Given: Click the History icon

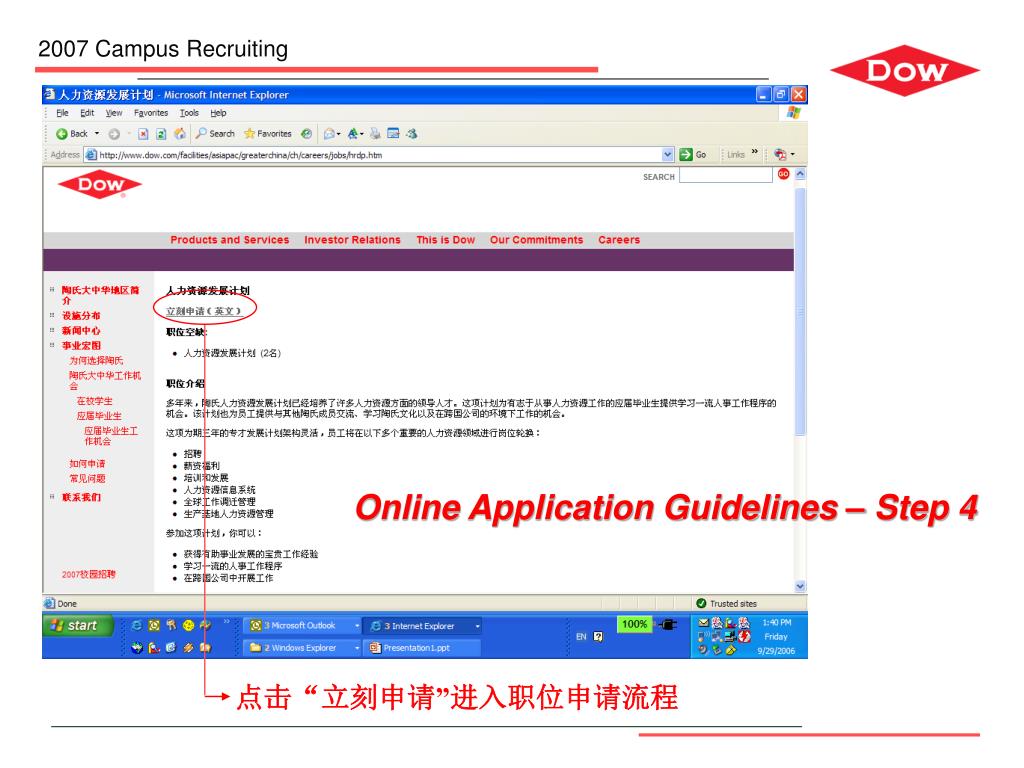Looking at the screenshot, I should [306, 134].
